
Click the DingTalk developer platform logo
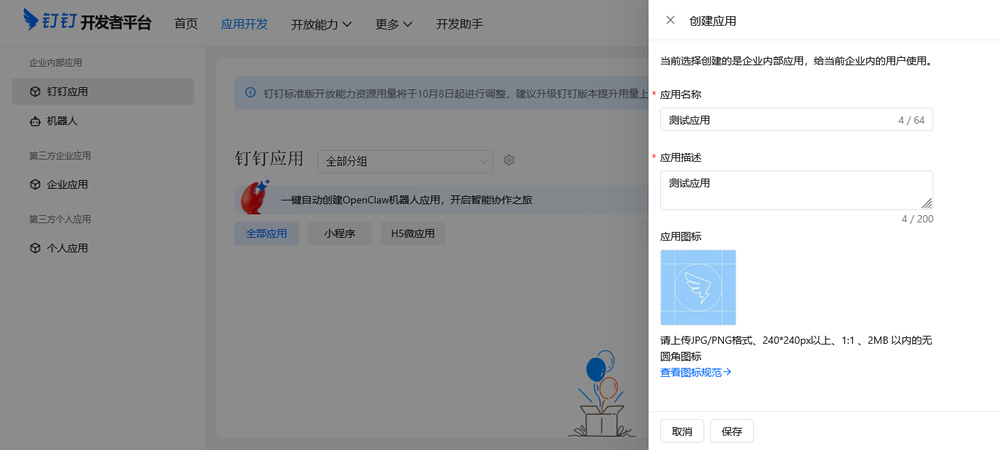(87, 21)
